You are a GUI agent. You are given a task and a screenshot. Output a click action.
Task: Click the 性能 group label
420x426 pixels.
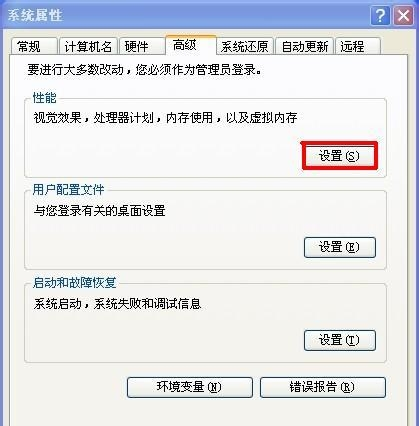click(x=45, y=98)
